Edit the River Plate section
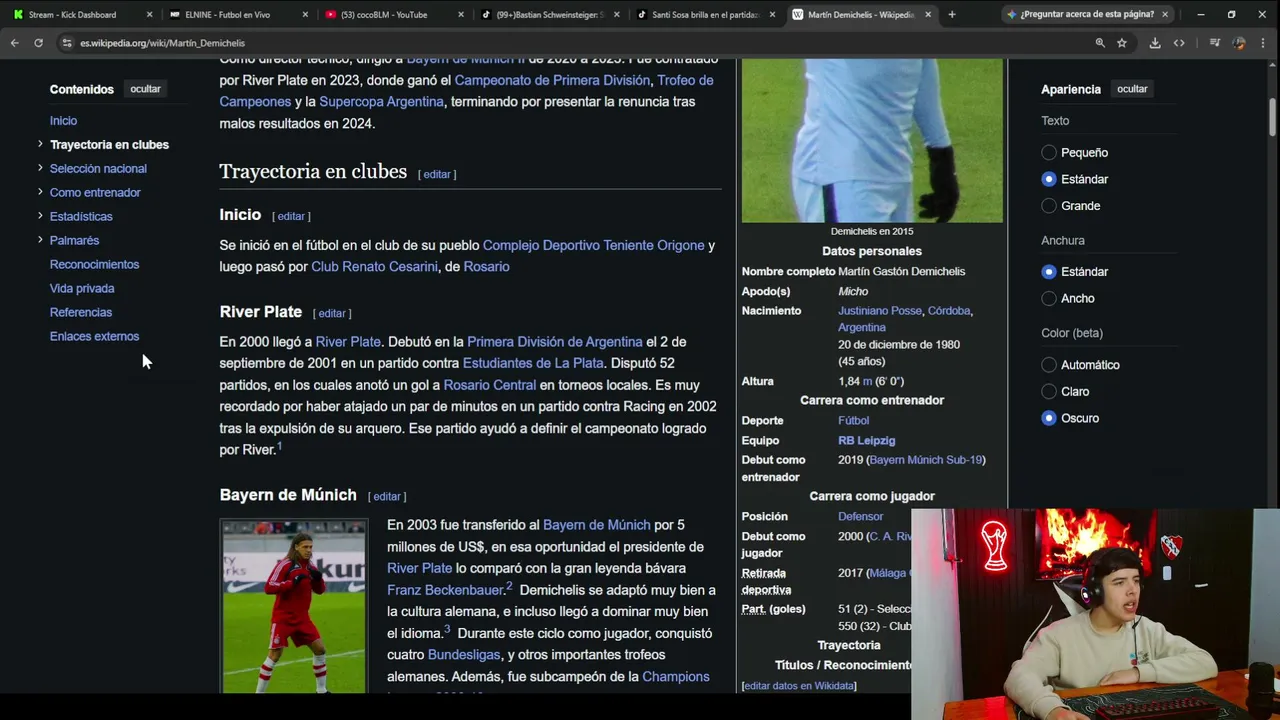The width and height of the screenshot is (1280, 720). coord(332,313)
